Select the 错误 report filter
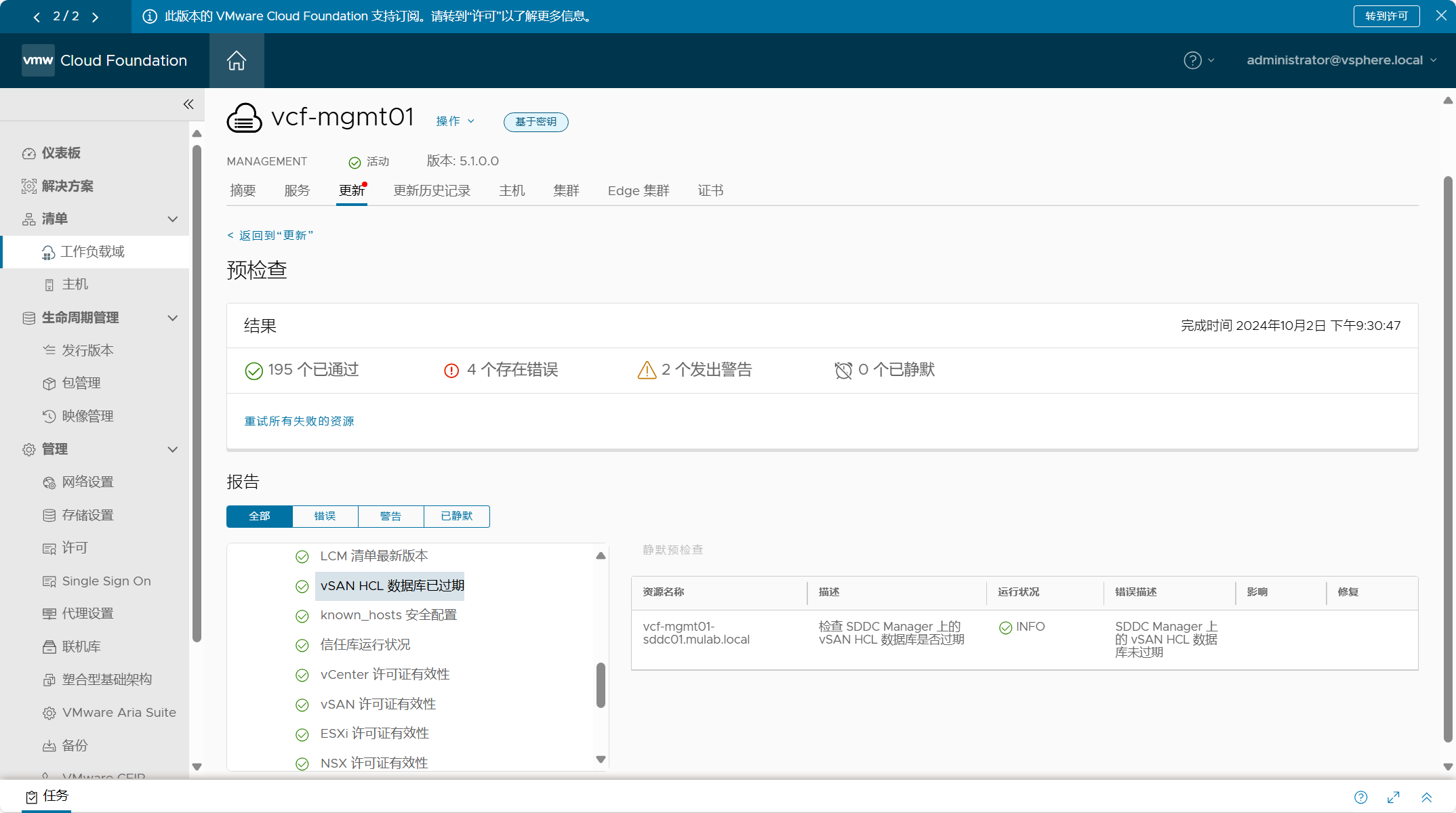The width and height of the screenshot is (1456, 813). (325, 516)
